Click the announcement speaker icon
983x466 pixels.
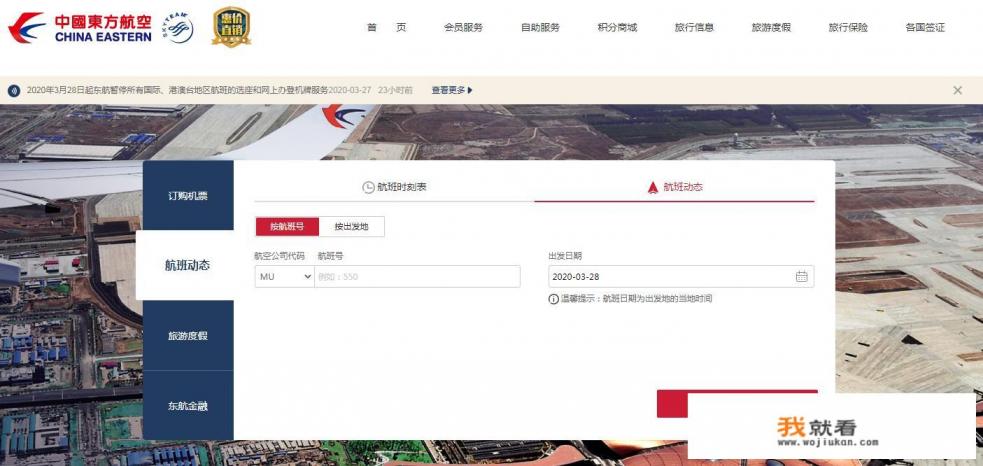14,90
